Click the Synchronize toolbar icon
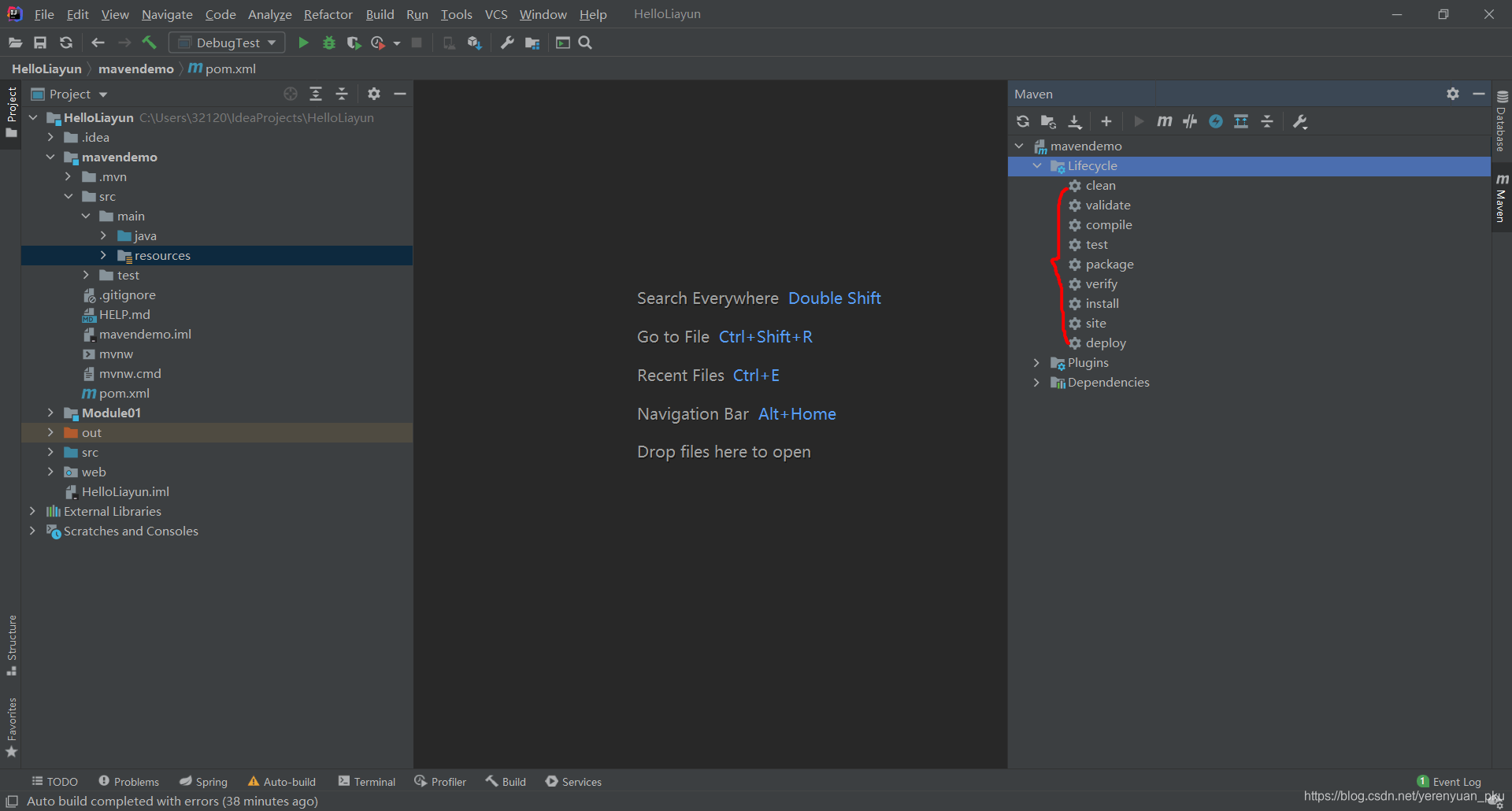 [x=66, y=43]
